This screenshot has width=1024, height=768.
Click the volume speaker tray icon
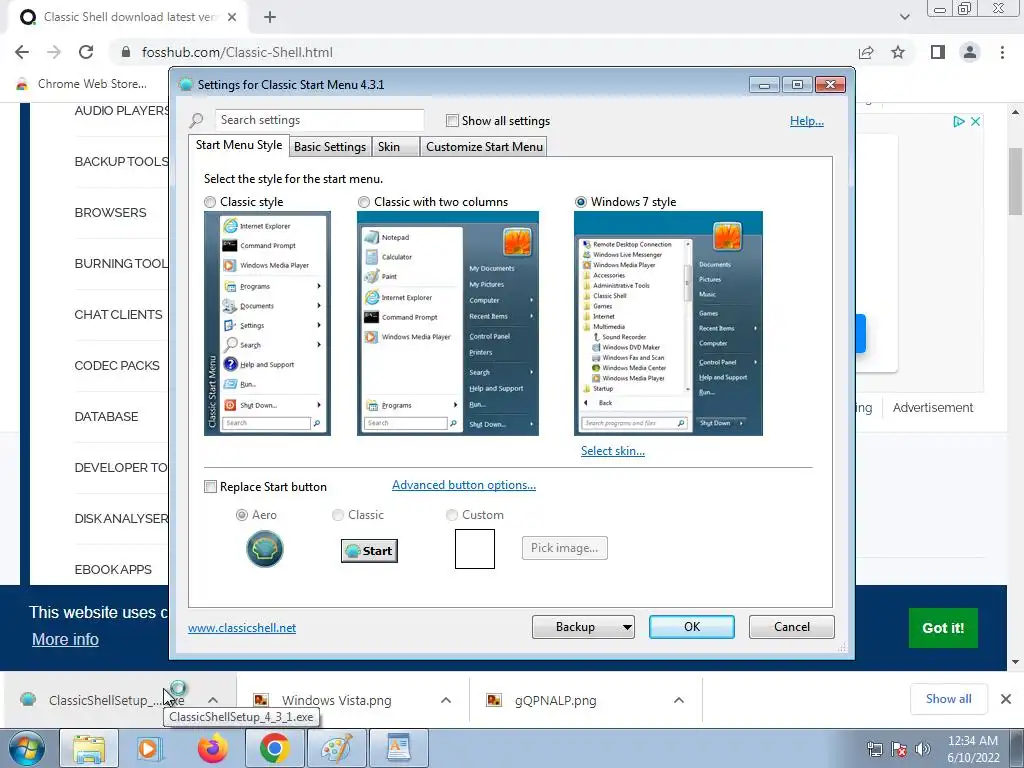pyautogui.click(x=923, y=749)
